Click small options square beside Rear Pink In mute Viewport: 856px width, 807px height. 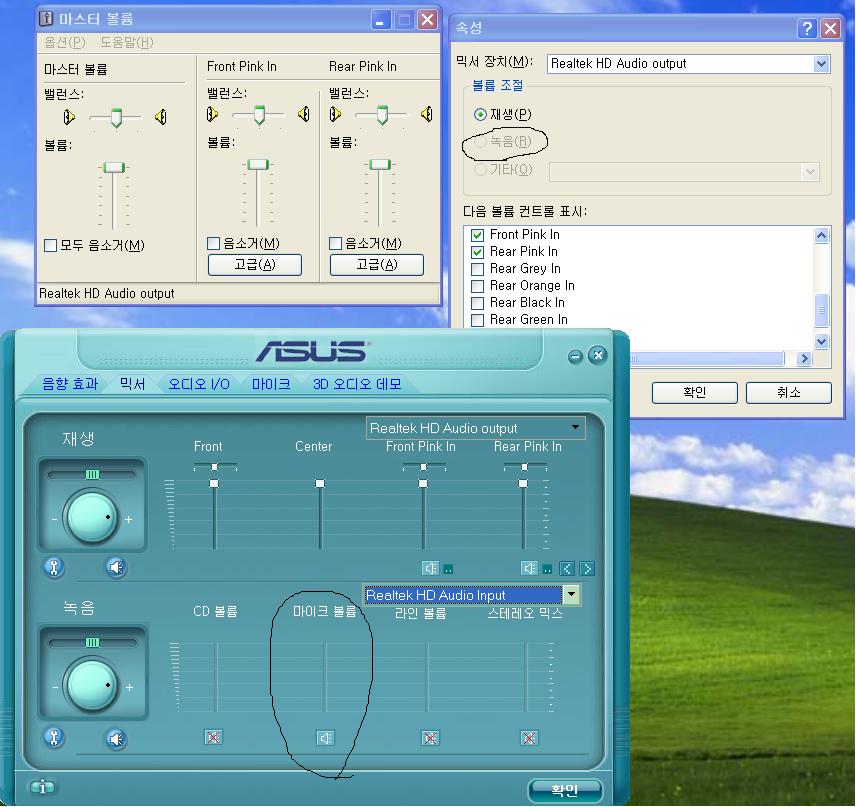point(546,569)
